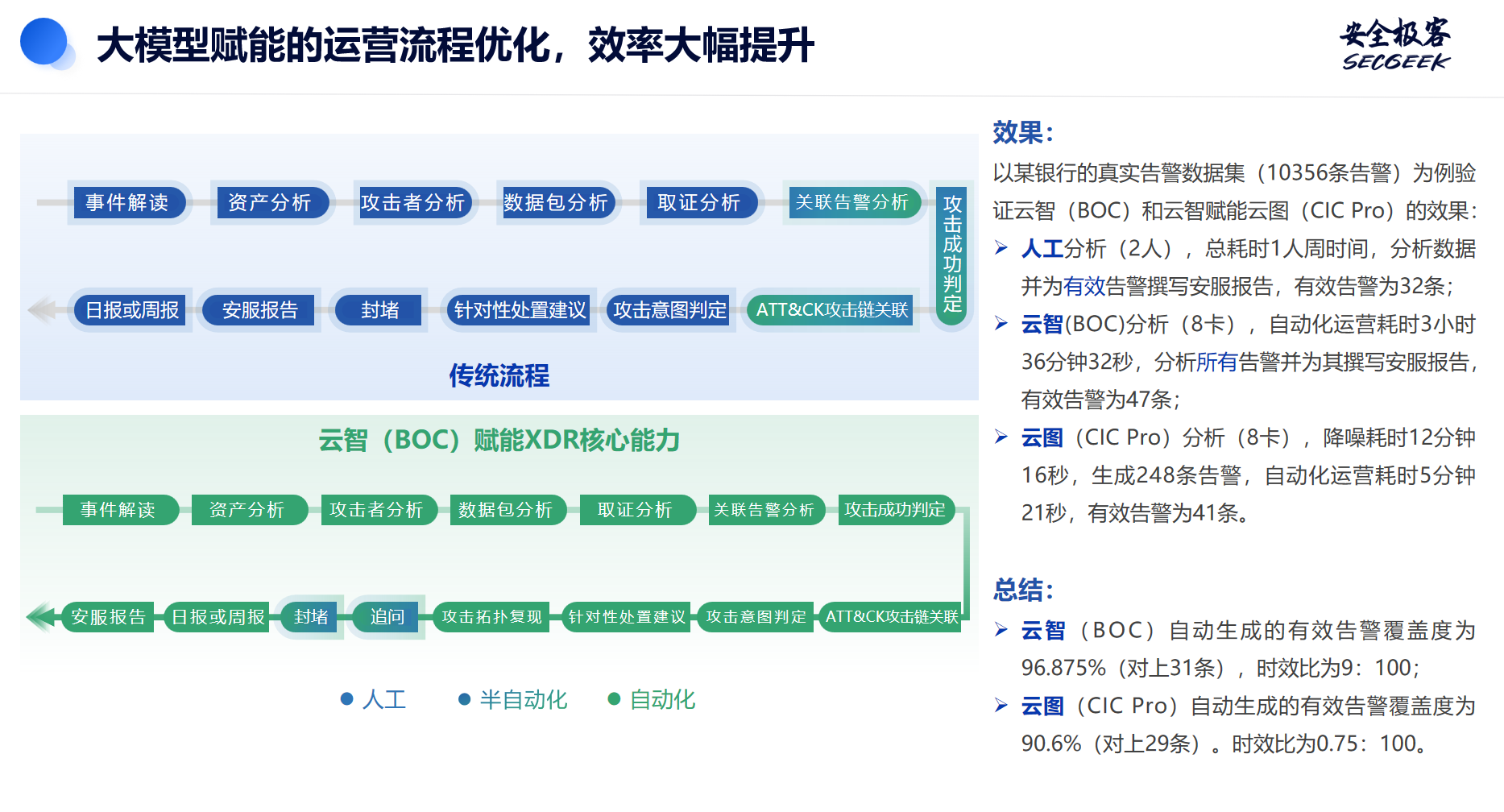Screen dimensions: 1504x812
Task: Click the text 生成248条告警
Action: click(1166, 475)
